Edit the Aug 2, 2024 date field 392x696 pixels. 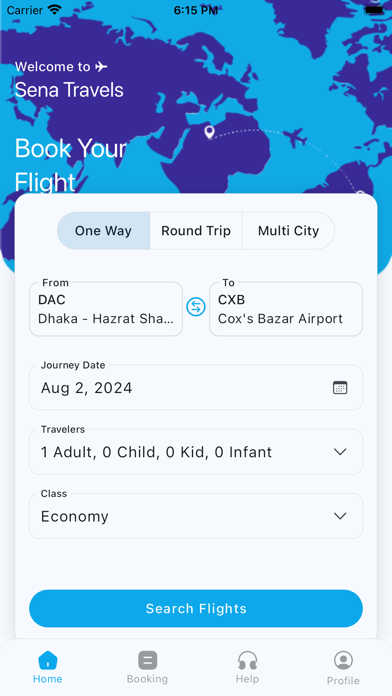coord(196,388)
